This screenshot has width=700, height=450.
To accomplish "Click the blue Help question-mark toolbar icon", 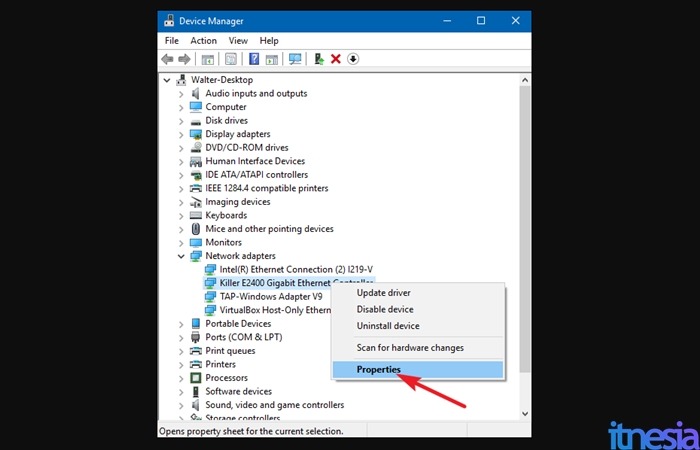I will click(254, 59).
